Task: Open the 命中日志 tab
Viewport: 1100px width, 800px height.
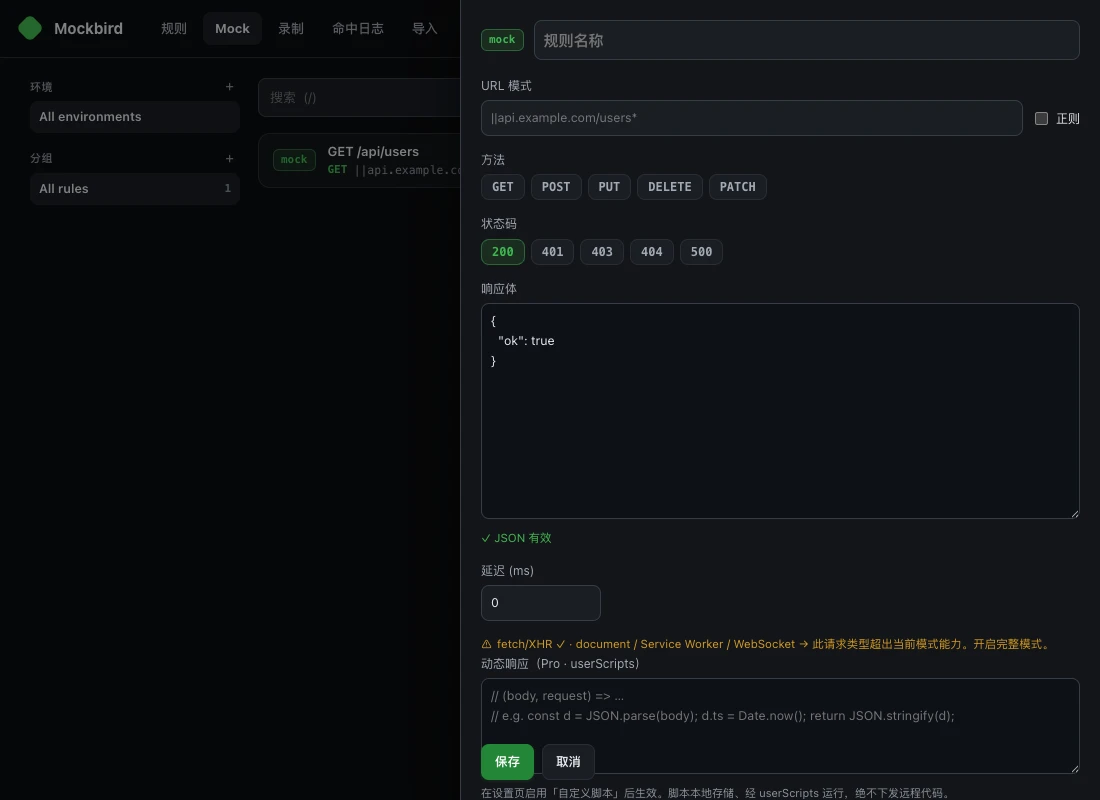Action: 358,28
